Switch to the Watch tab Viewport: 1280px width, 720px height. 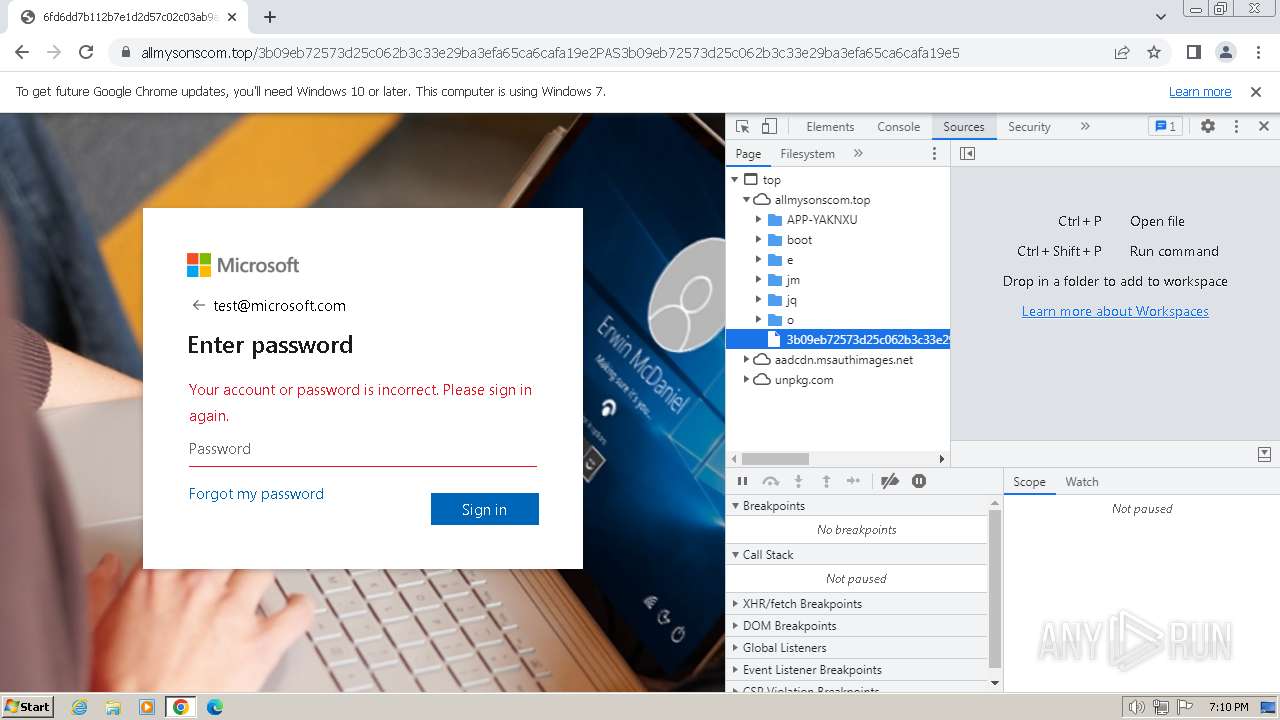(1082, 482)
